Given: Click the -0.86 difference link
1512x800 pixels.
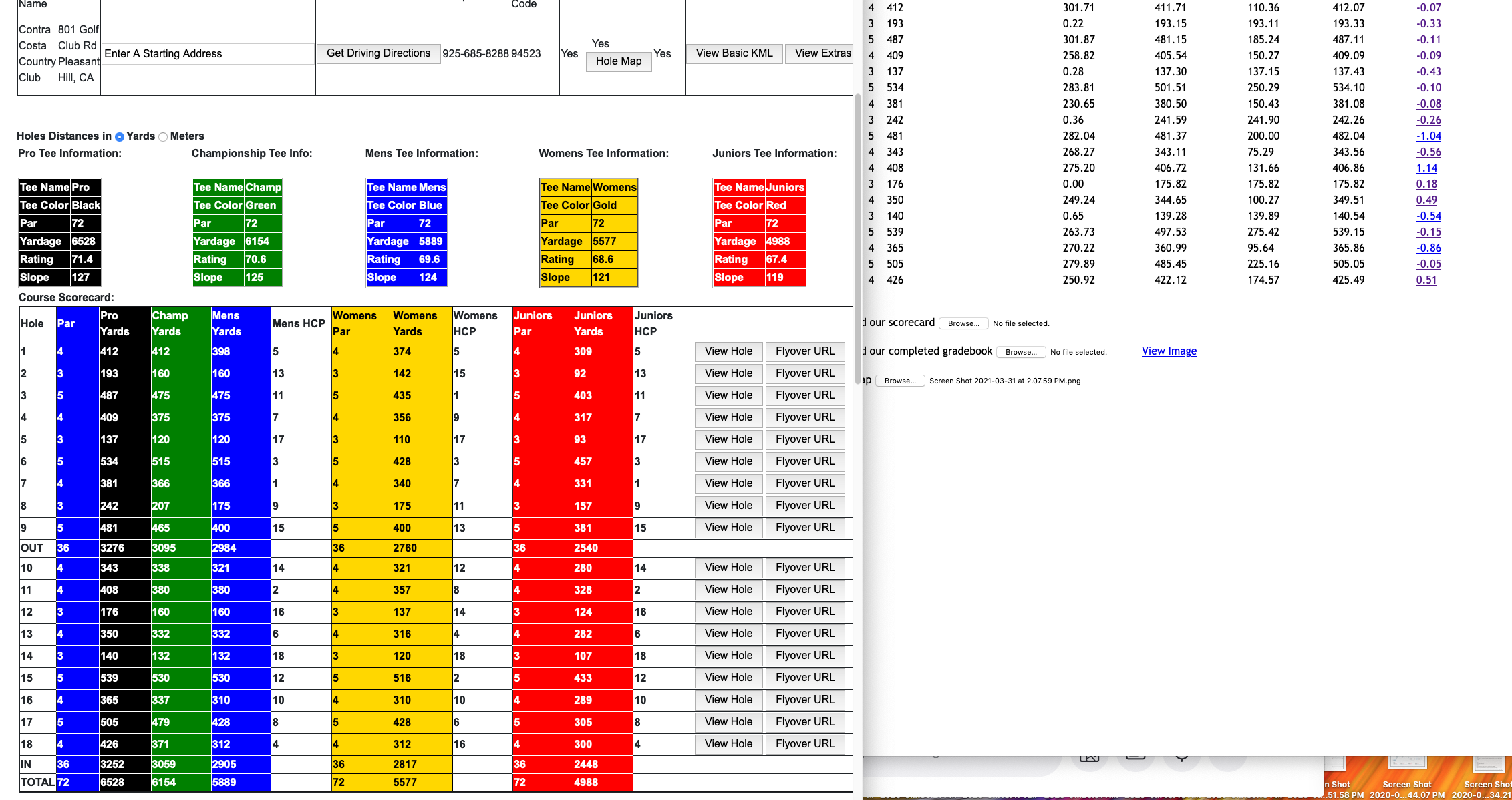Looking at the screenshot, I should click(x=1428, y=248).
